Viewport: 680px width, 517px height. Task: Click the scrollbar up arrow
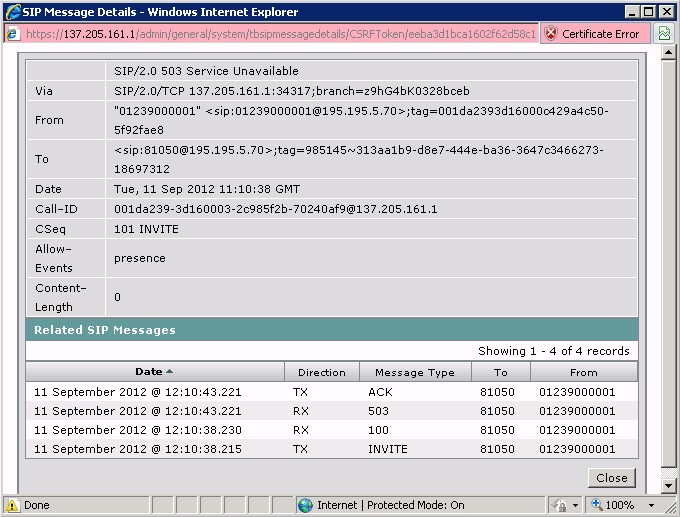coord(669,52)
